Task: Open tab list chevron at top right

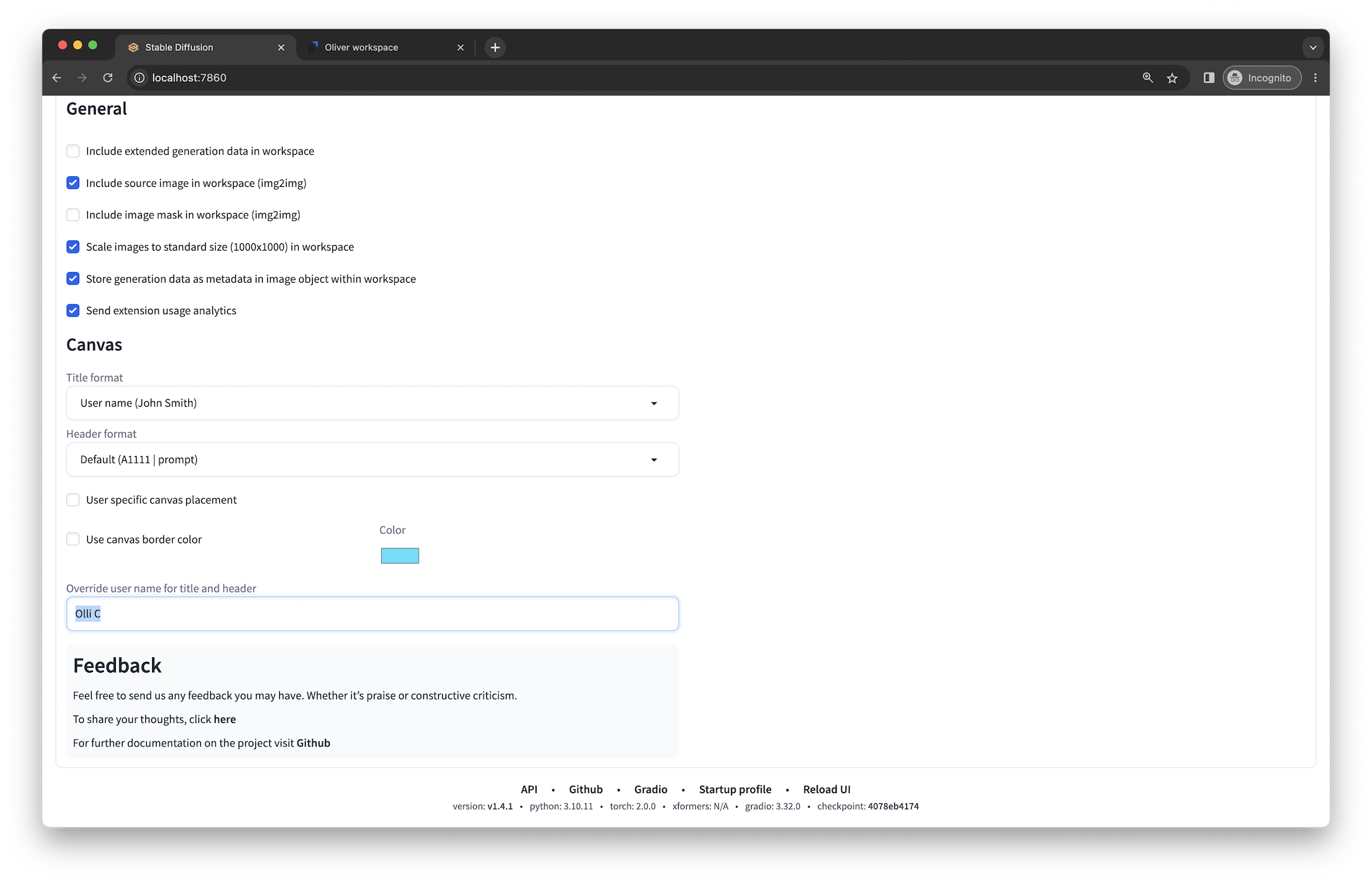Action: pyautogui.click(x=1312, y=47)
